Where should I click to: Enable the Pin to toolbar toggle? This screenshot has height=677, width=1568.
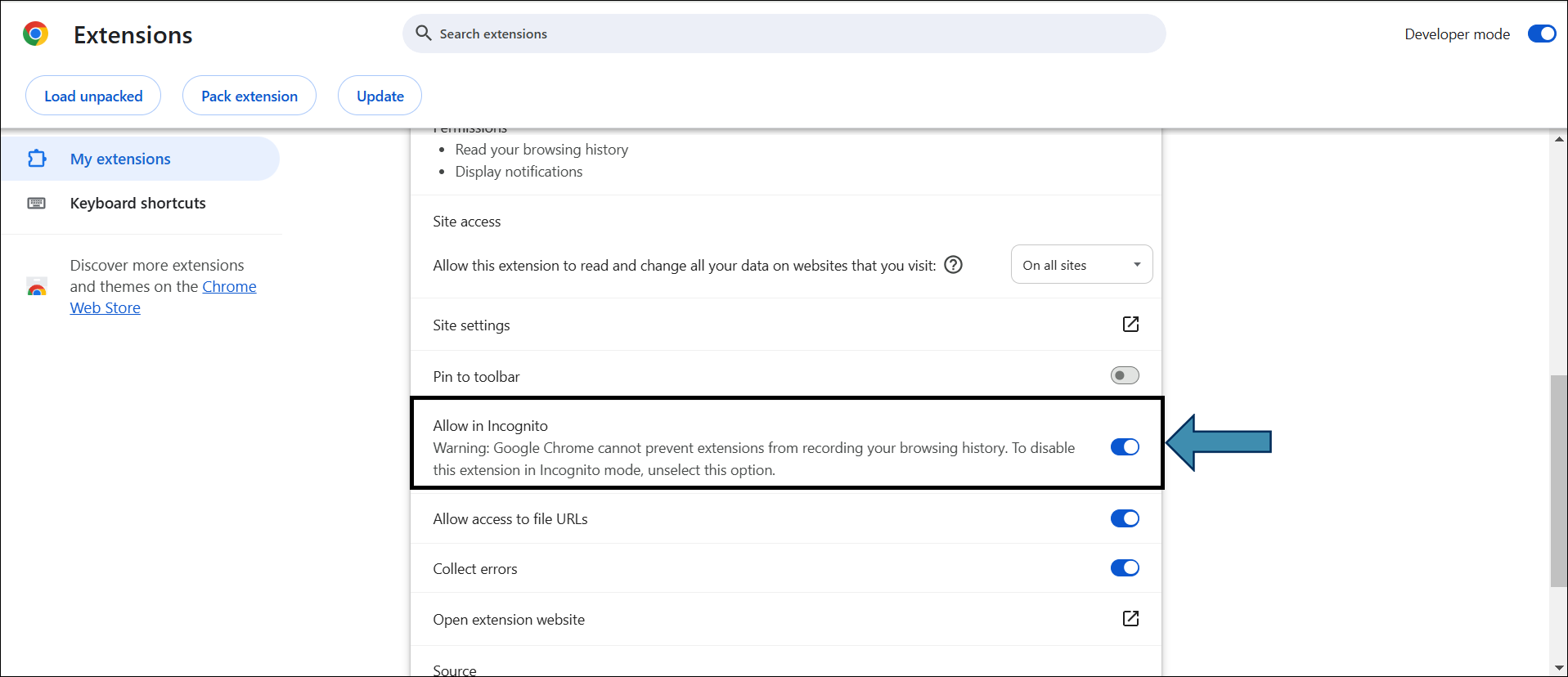[1125, 376]
